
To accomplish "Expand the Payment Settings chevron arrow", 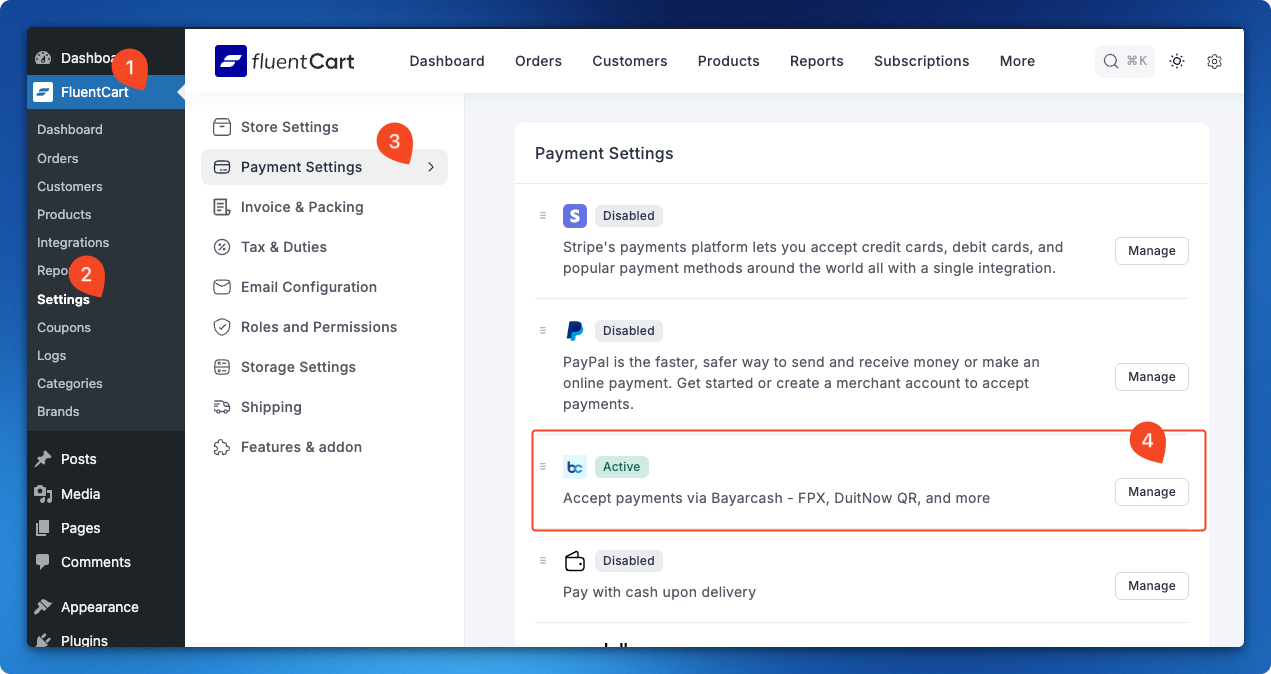I will tap(431, 167).
